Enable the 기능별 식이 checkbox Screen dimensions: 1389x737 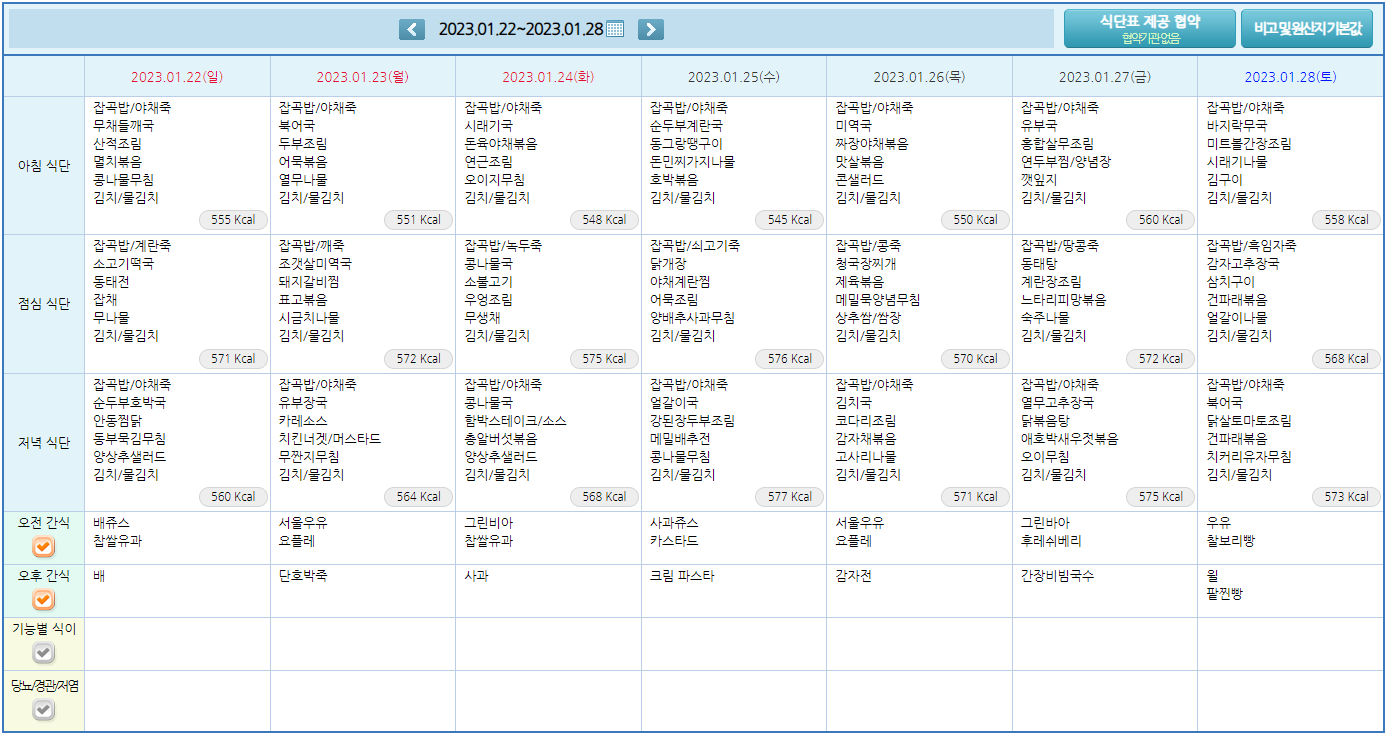[x=44, y=653]
